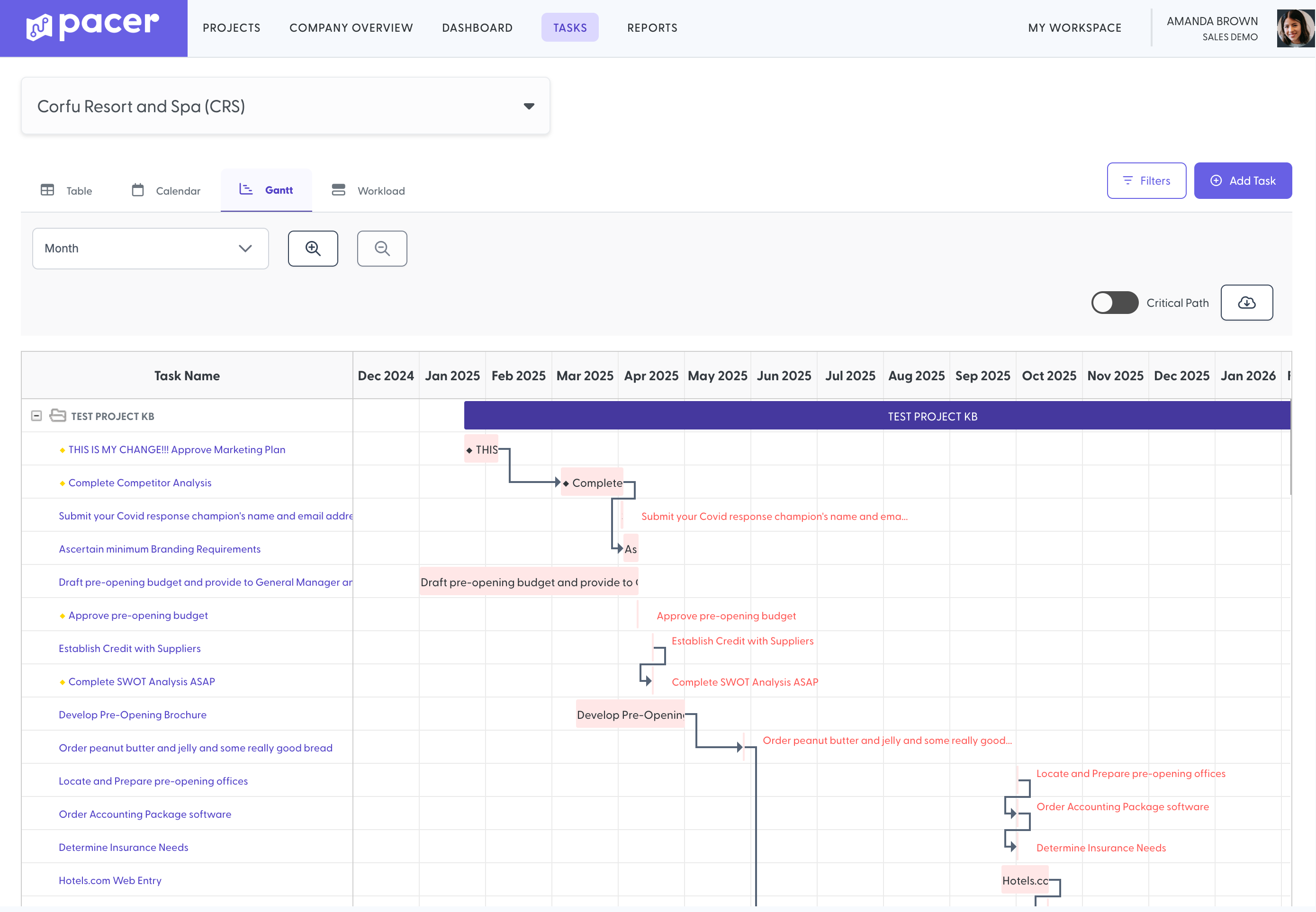Screen dimensions: 1316x912
Task: Click the Pacer logo icon
Action: point(38,27)
